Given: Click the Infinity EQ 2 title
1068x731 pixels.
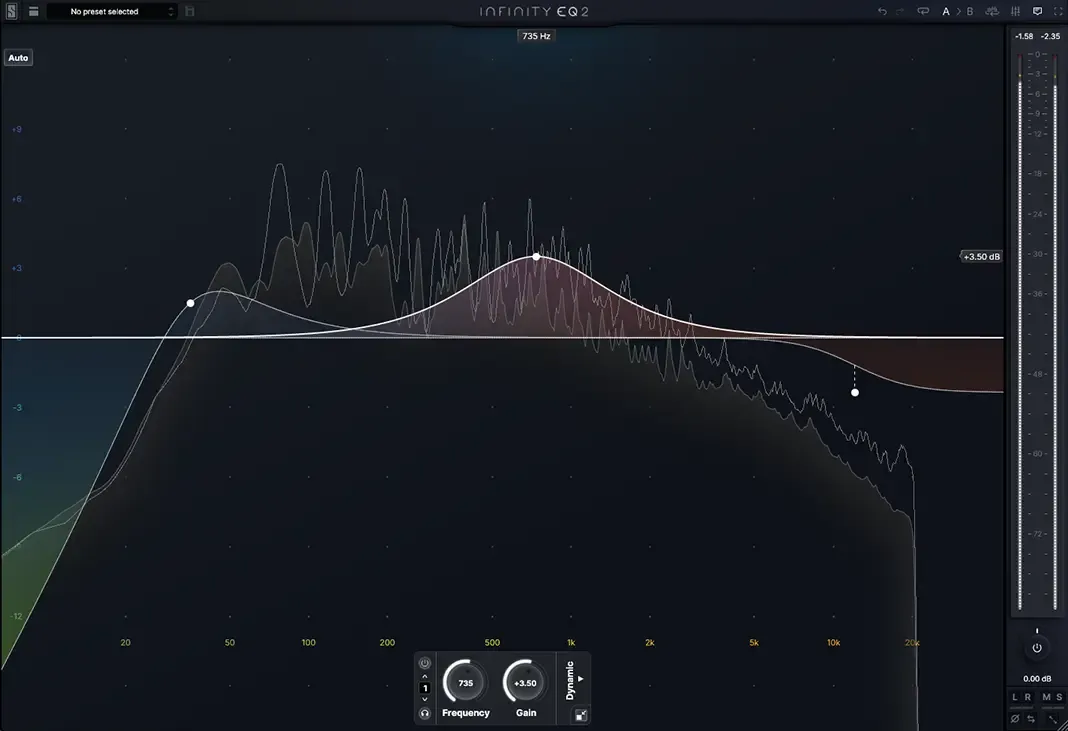Looking at the screenshot, I should point(534,12).
